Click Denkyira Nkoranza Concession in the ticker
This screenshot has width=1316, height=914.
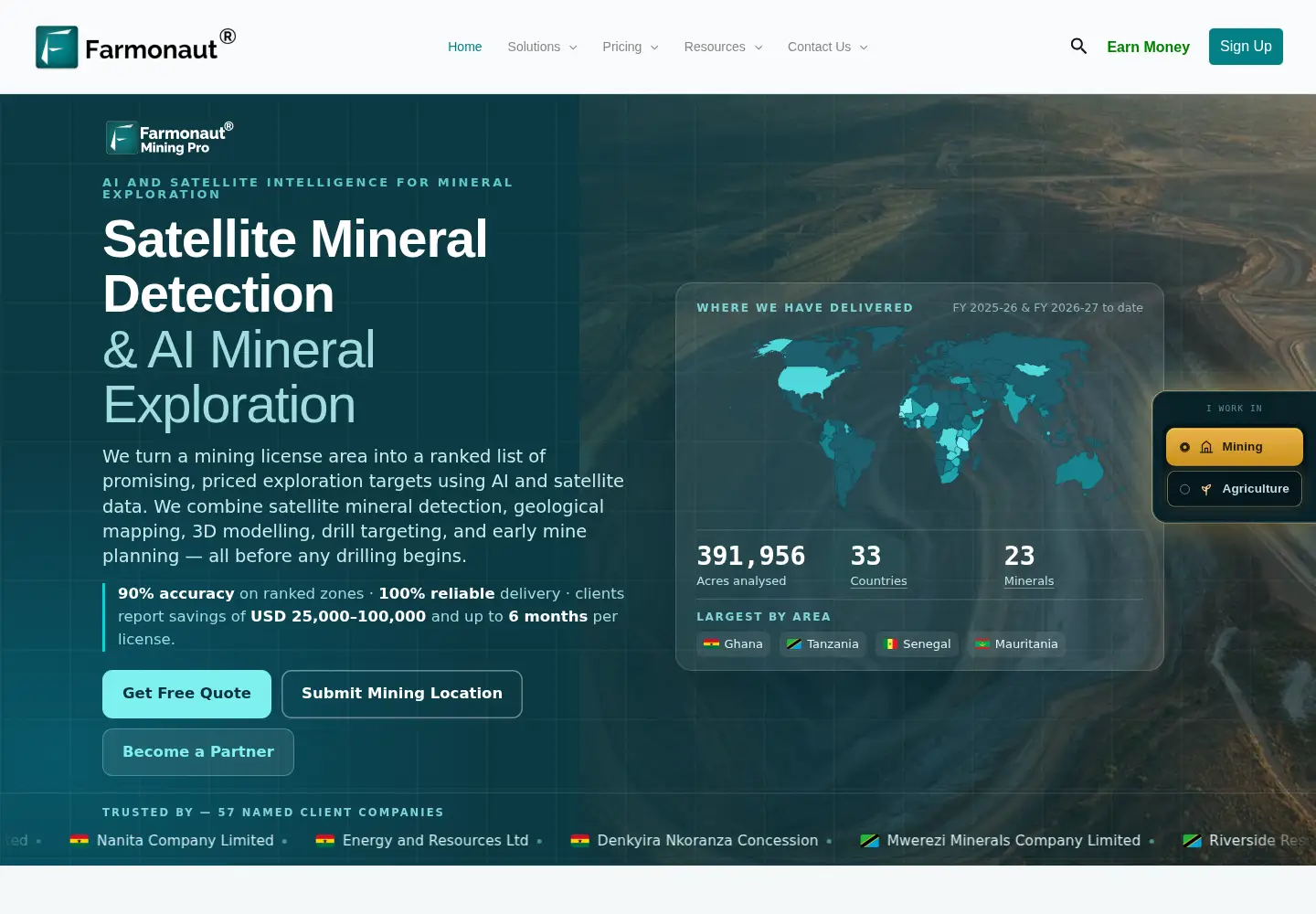coord(707,840)
